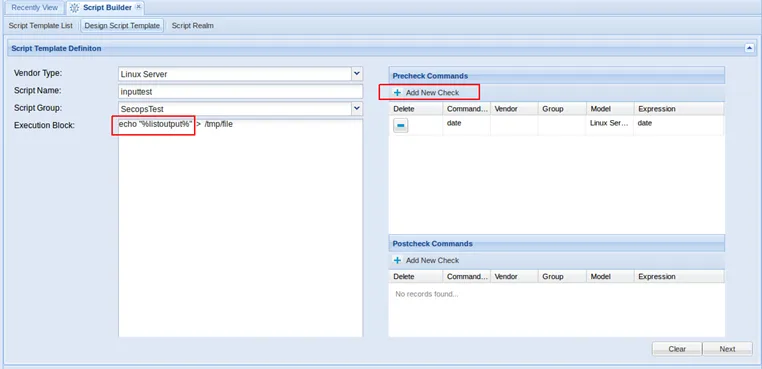The width and height of the screenshot is (762, 369).
Task: Add New Check under Postcheck Commands
Action: pos(426,260)
